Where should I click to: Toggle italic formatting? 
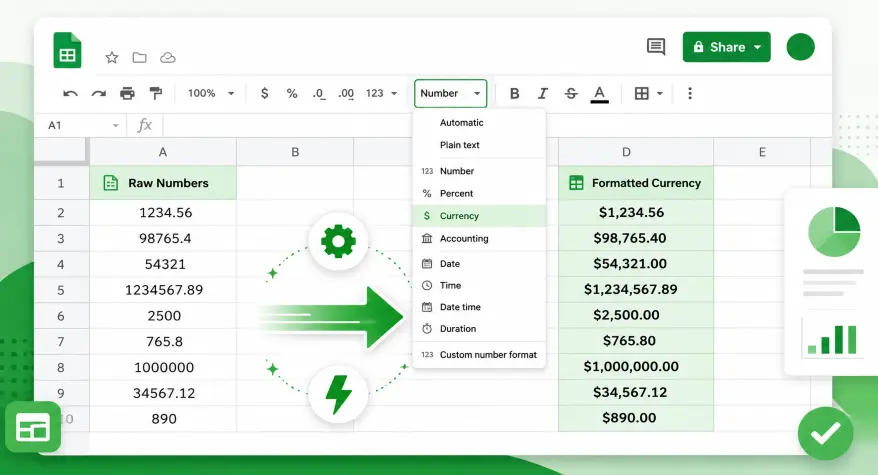pos(543,94)
